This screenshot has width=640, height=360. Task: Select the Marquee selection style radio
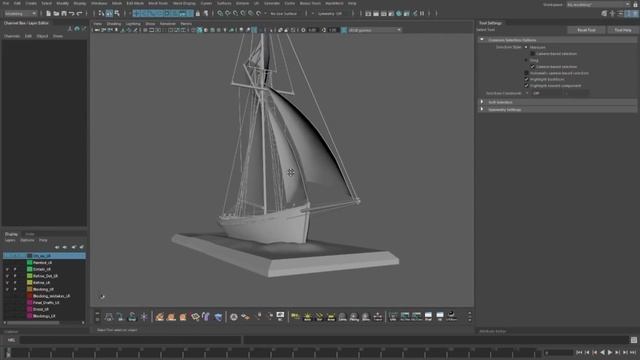tap(526, 47)
